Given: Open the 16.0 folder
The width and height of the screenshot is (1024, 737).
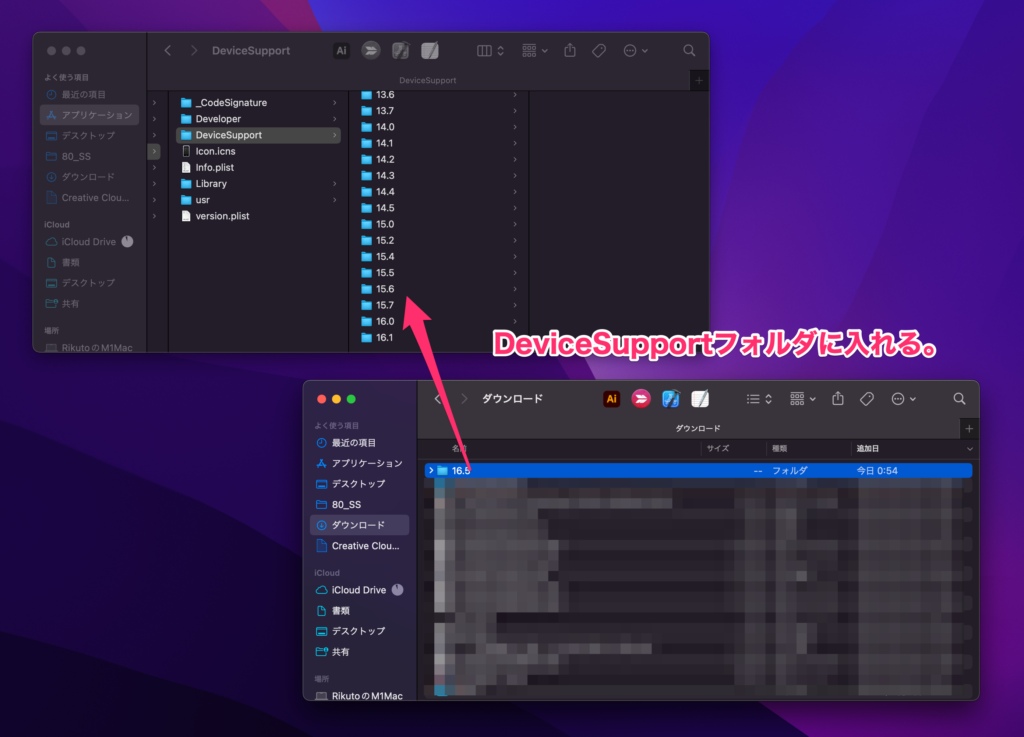Looking at the screenshot, I should pos(439,321).
